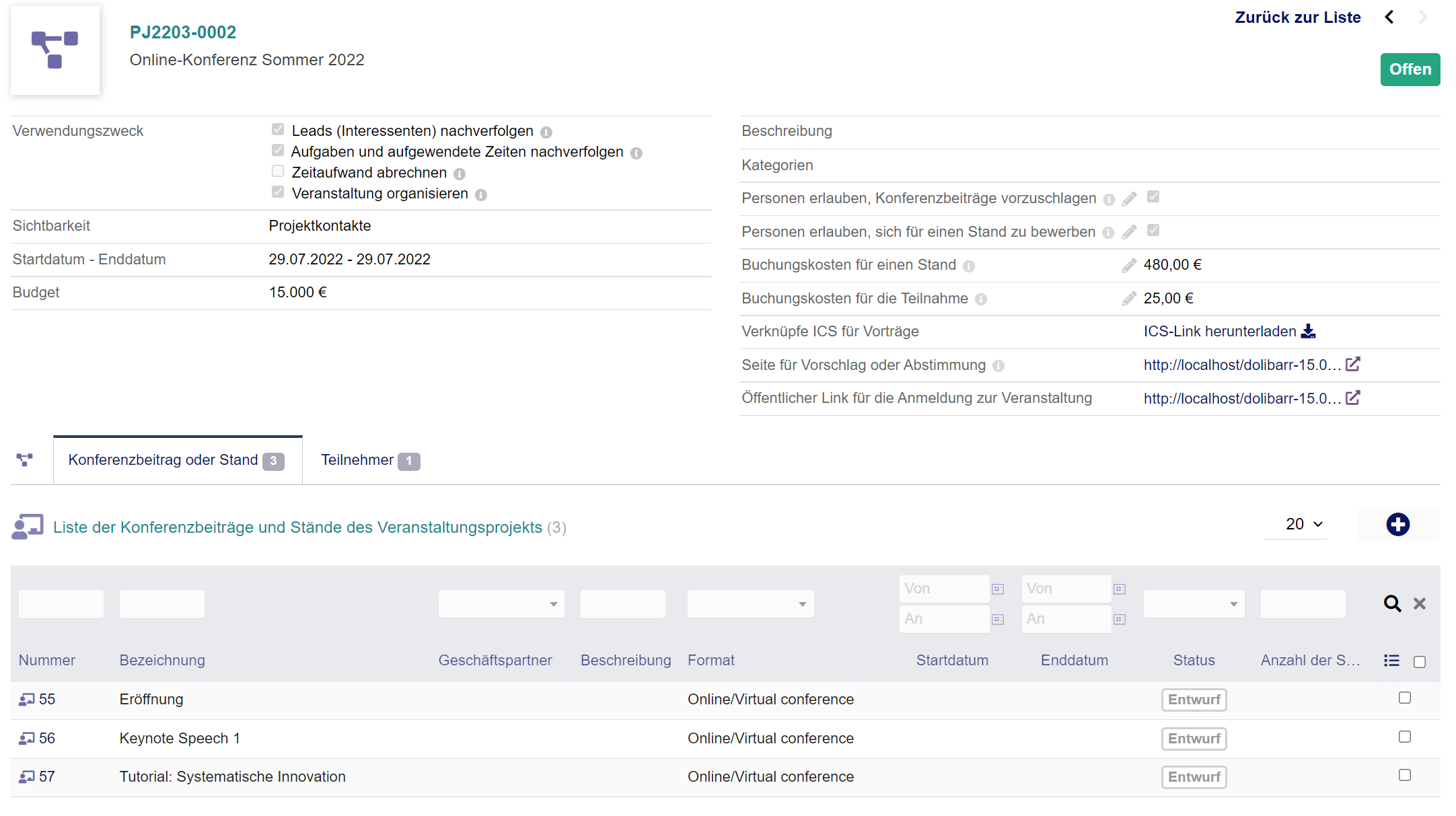Open Enddatum Von calendar picker icon
The width and height of the screenshot is (1456, 816).
point(1120,589)
